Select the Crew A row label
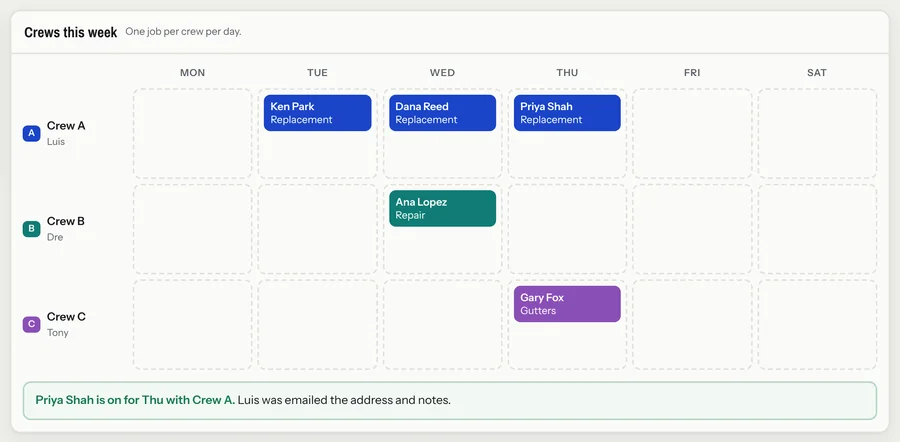This screenshot has height=442, width=900. click(66, 126)
